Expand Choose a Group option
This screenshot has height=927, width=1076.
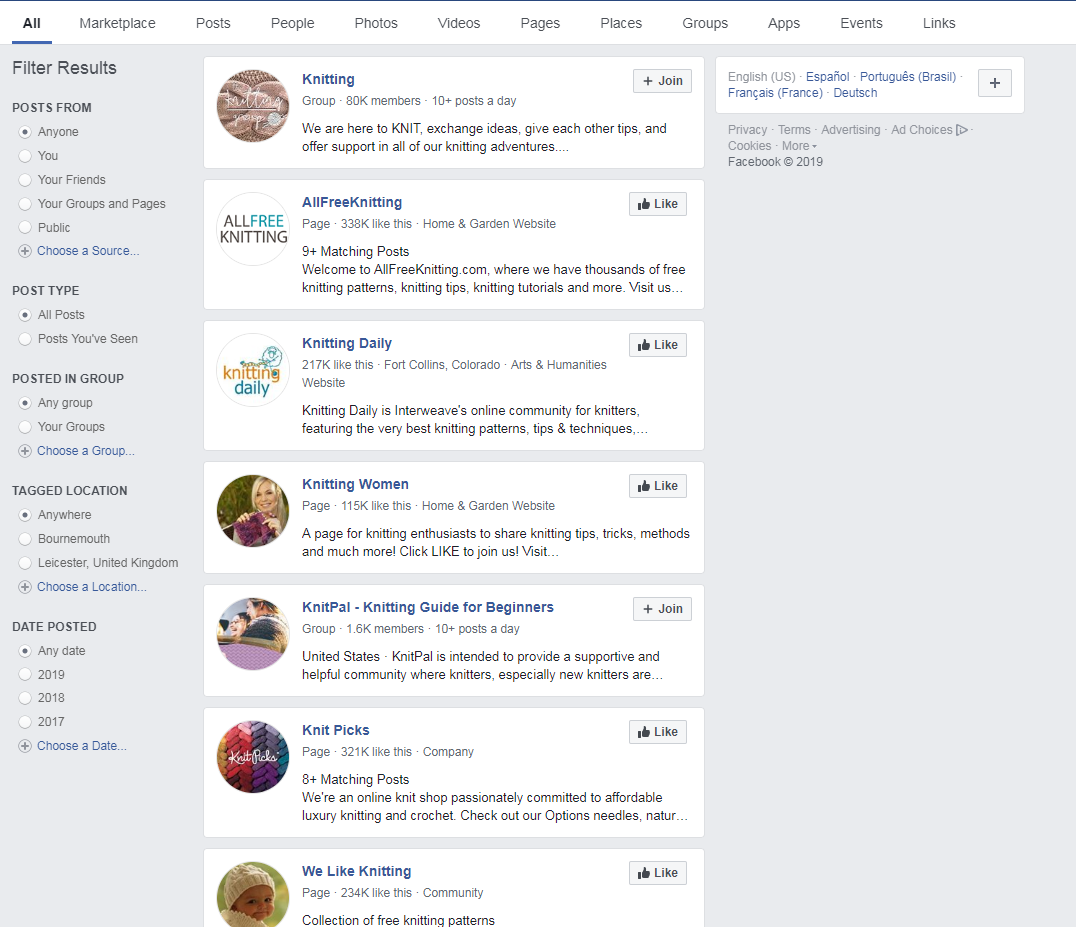pyautogui.click(x=86, y=451)
